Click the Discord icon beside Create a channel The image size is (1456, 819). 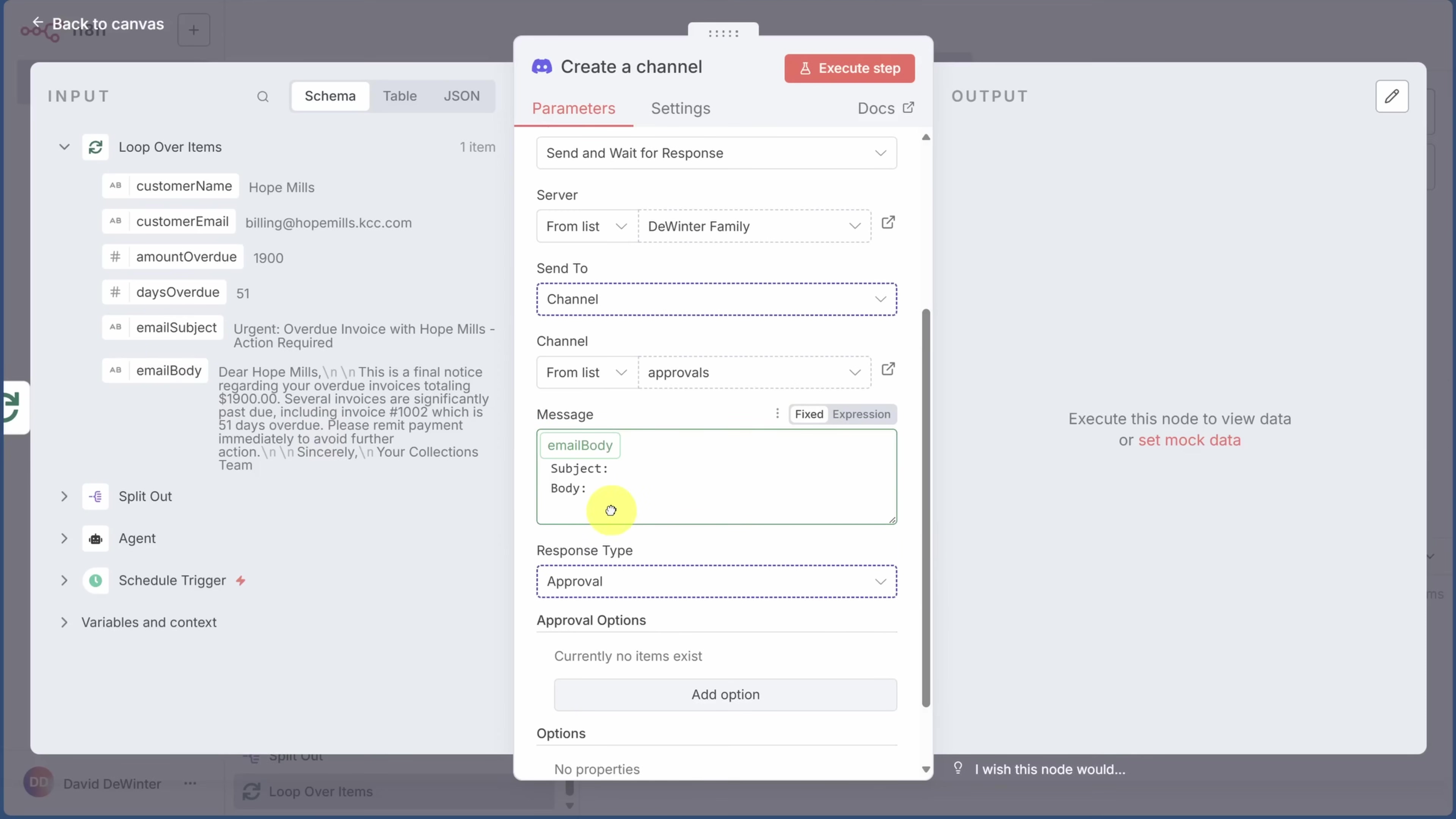[542, 67]
